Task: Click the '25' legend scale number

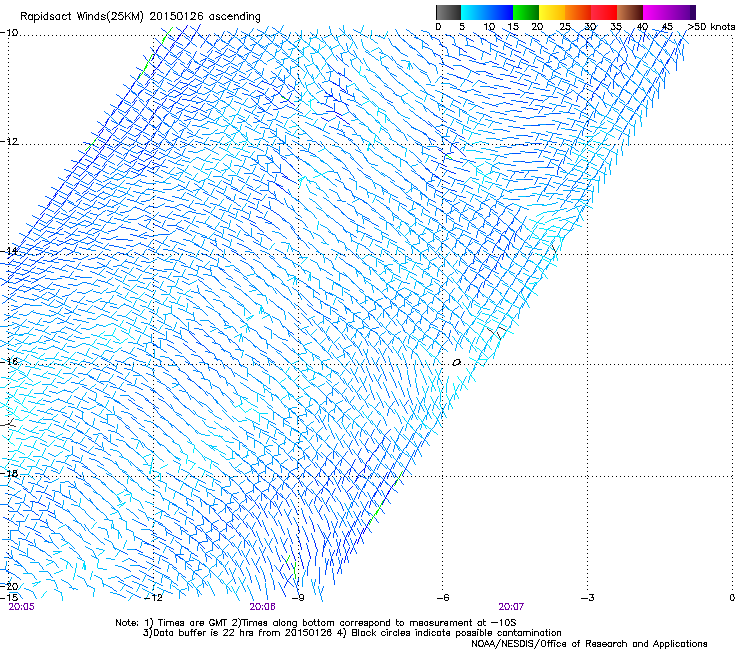Action: point(565,27)
